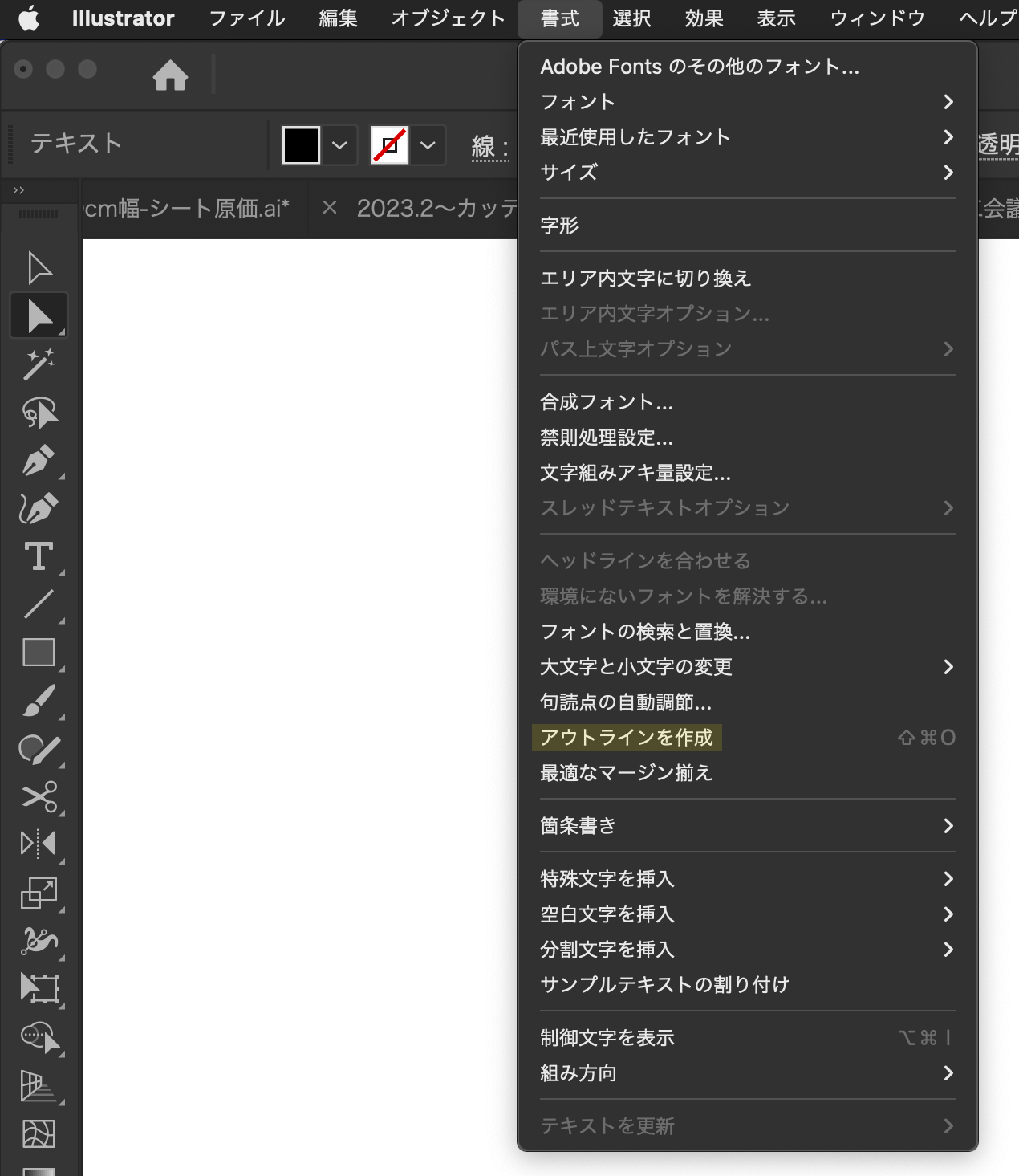The height and width of the screenshot is (1176, 1019).
Task: Select the Blob Brush tool
Action: coord(39,749)
